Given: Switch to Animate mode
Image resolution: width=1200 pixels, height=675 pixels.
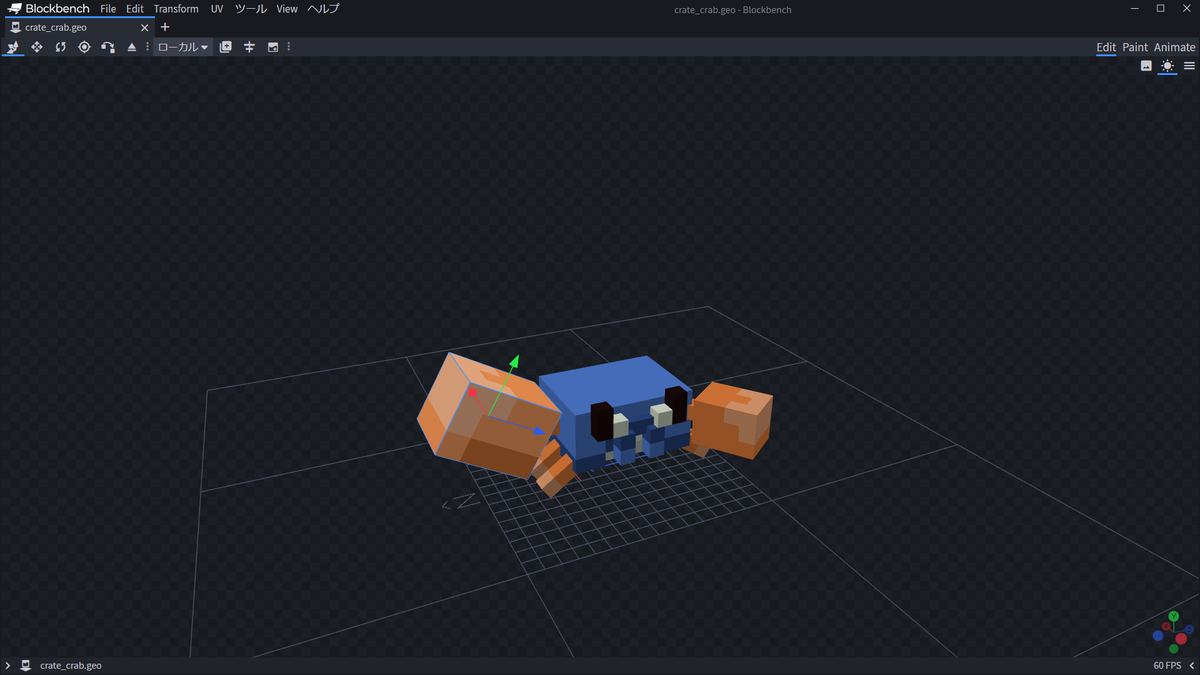Looking at the screenshot, I should [x=1175, y=47].
